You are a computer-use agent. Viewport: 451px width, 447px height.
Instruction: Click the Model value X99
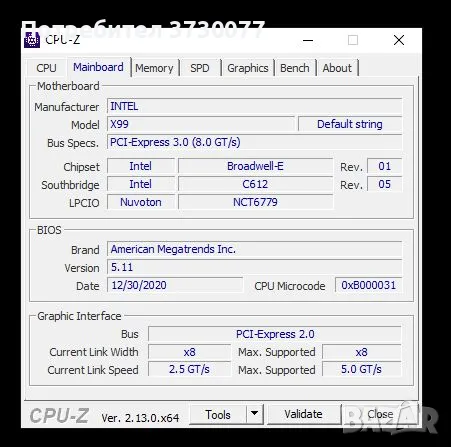click(x=201, y=124)
